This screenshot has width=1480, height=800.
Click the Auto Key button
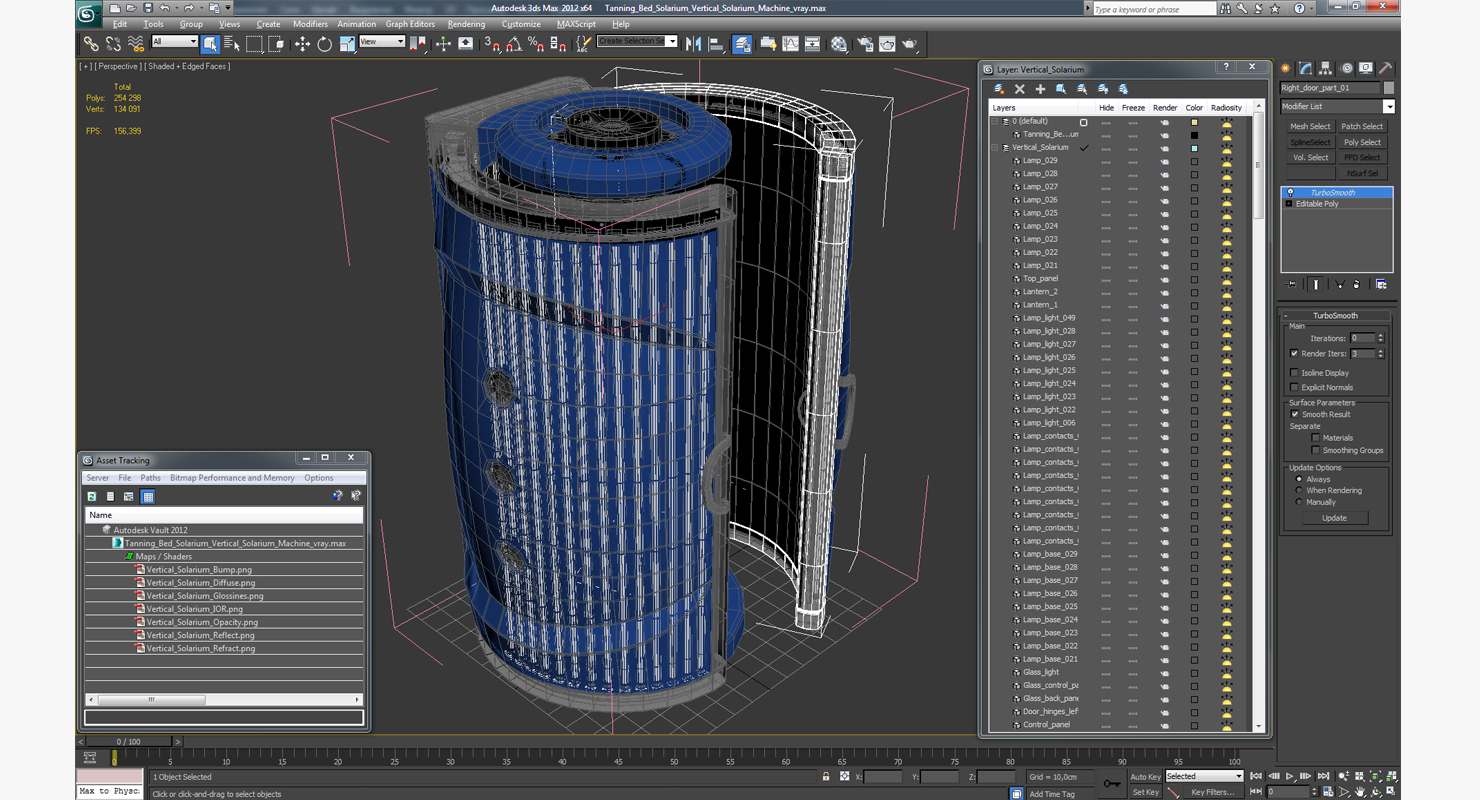pyautogui.click(x=1146, y=776)
